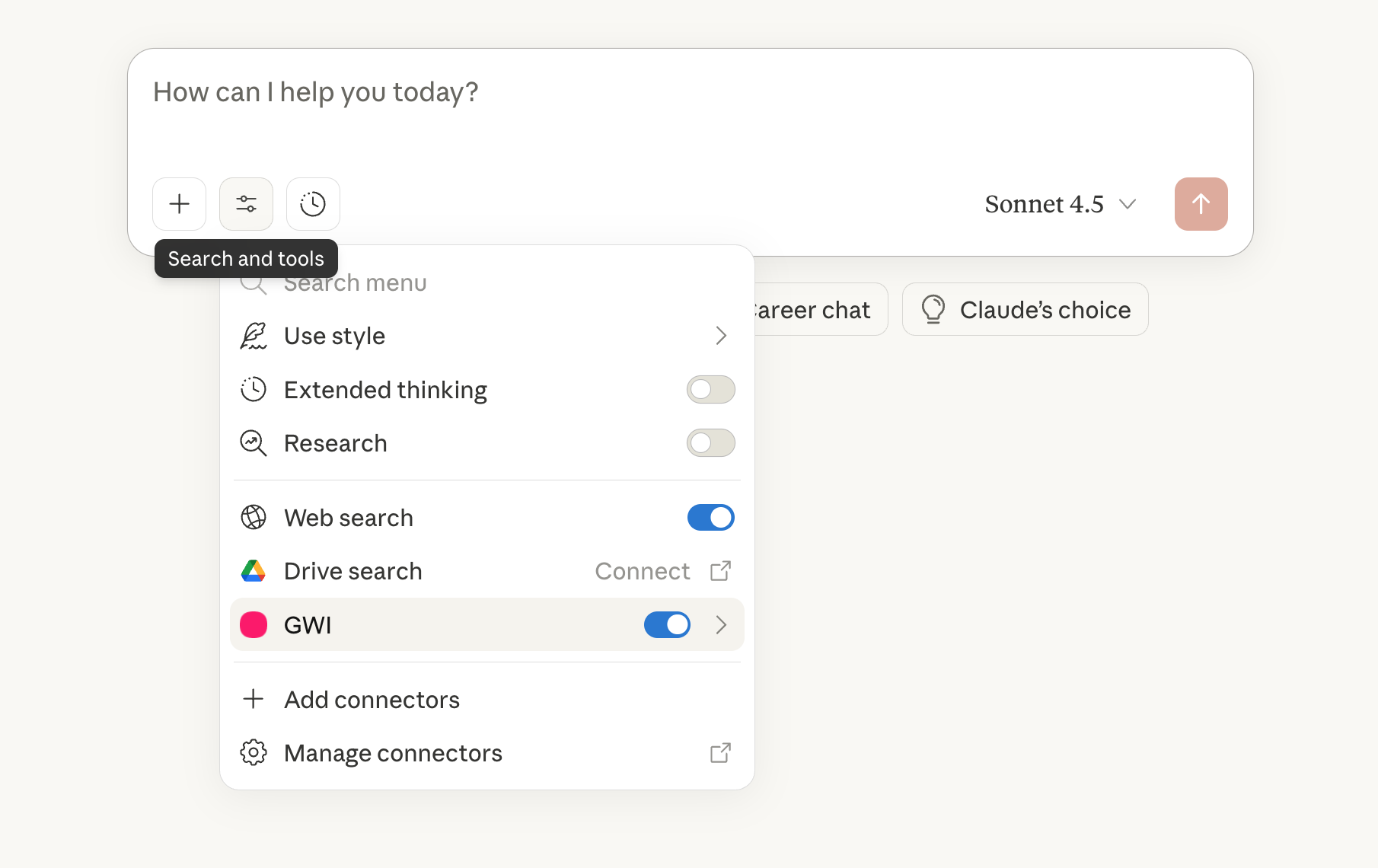Switch off the GWI connector toggle
Viewport: 1378px width, 868px height.
pos(667,625)
